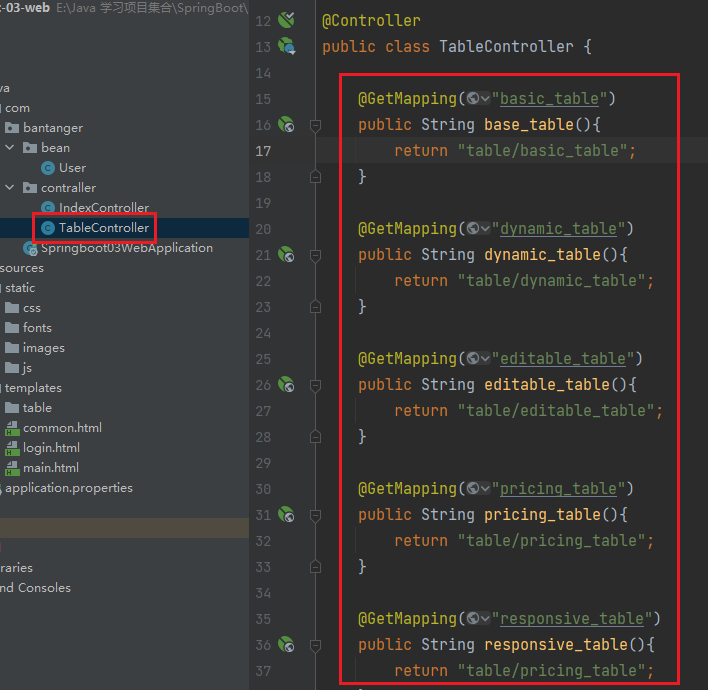
Task: Click the request mapping gutter icon for responsive_table
Action: tap(287, 645)
